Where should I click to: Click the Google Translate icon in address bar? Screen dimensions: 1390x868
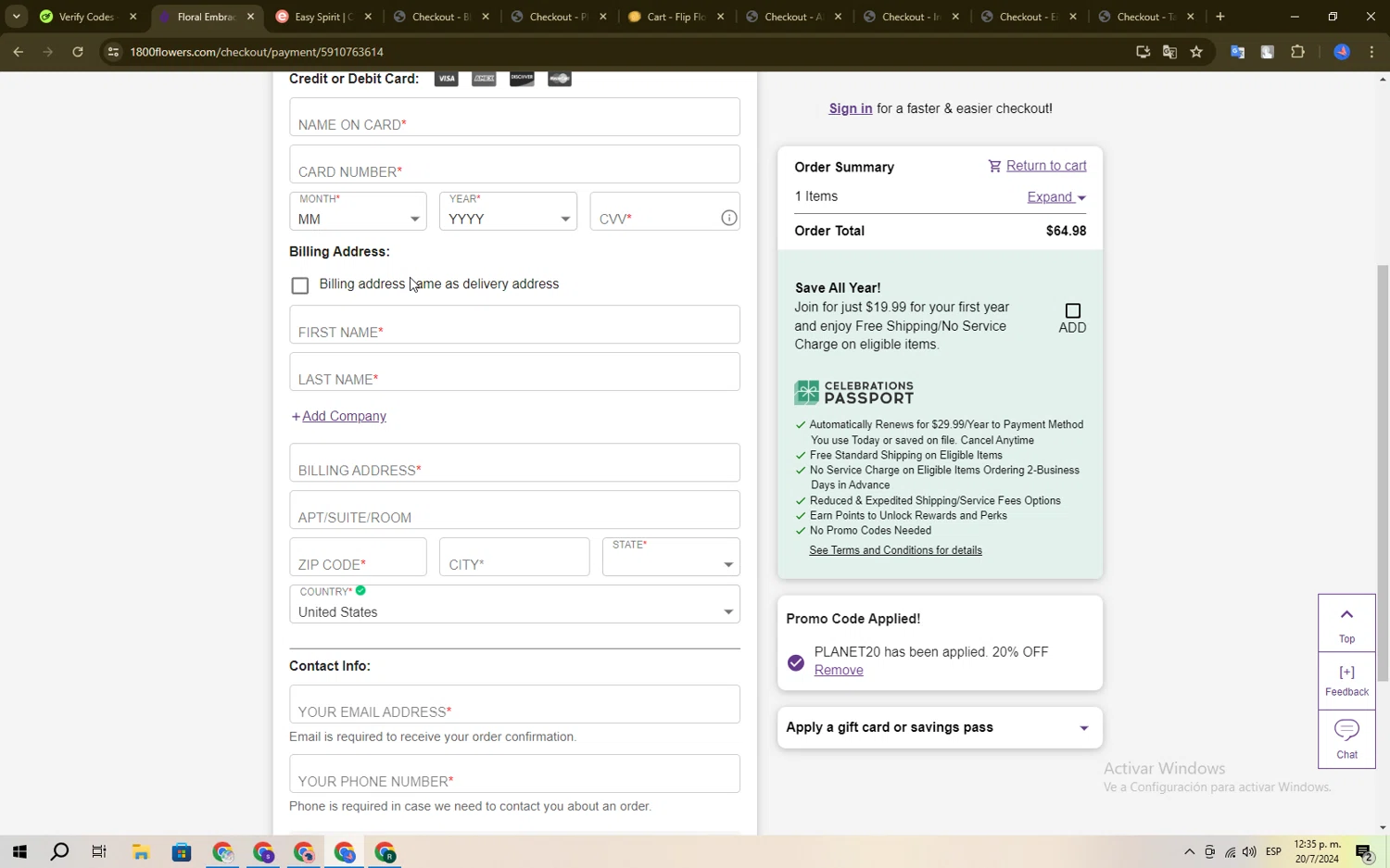(1169, 52)
